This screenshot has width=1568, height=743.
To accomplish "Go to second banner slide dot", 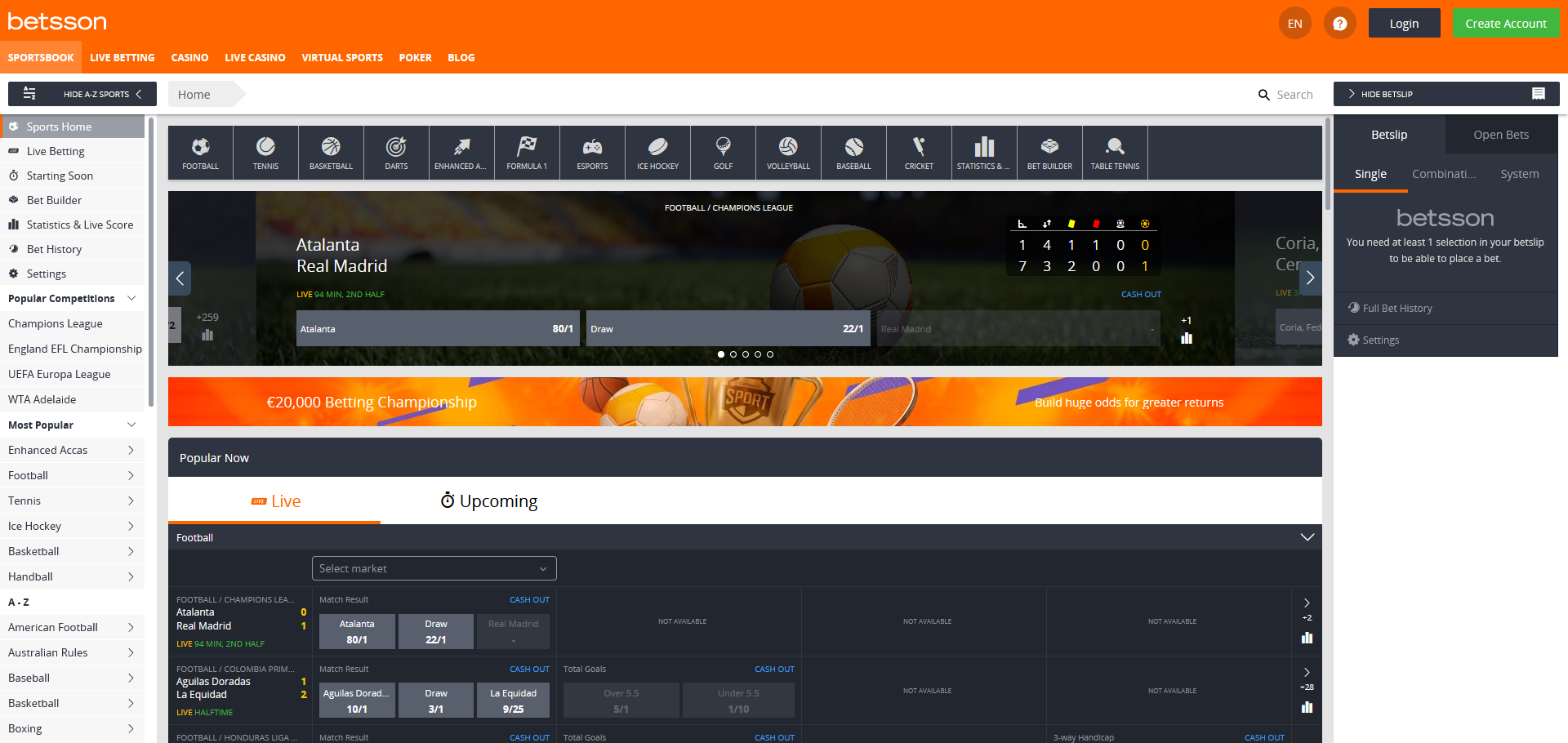I will [733, 354].
